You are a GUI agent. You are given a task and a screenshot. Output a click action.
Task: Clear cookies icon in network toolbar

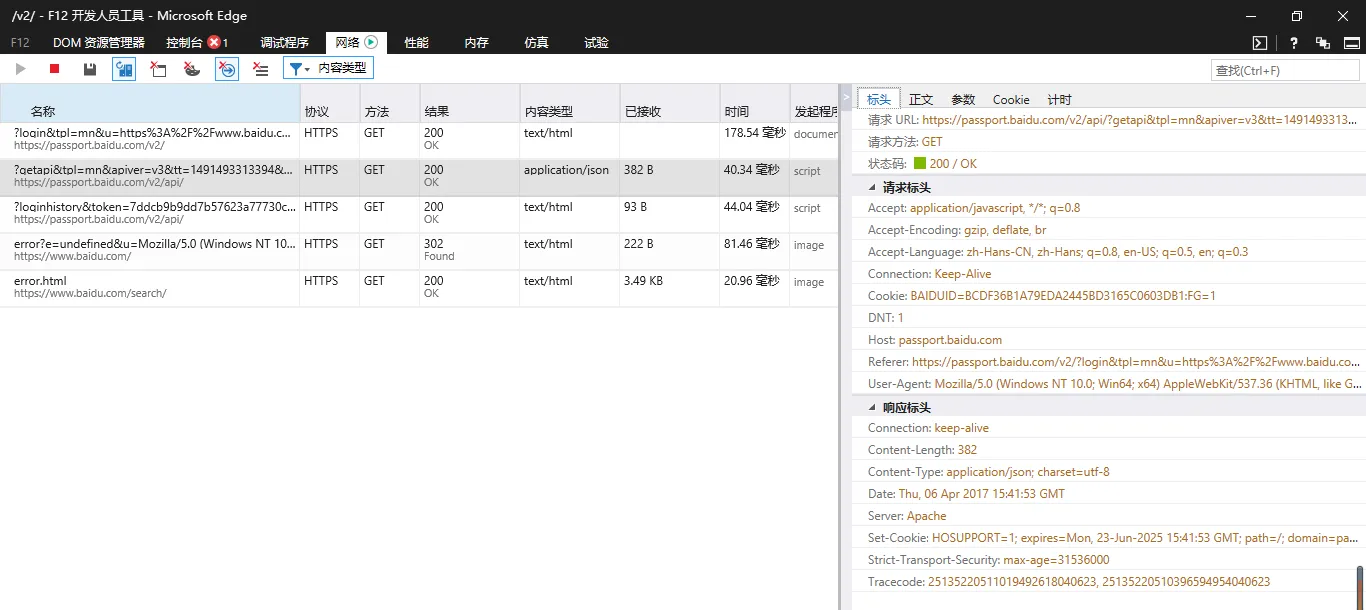click(x=192, y=69)
